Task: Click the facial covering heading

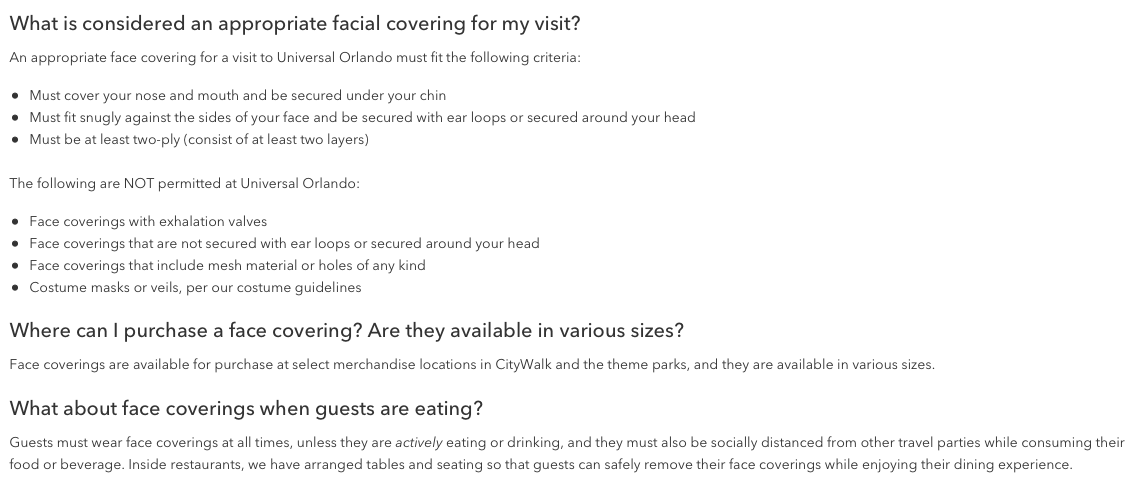Action: (295, 24)
